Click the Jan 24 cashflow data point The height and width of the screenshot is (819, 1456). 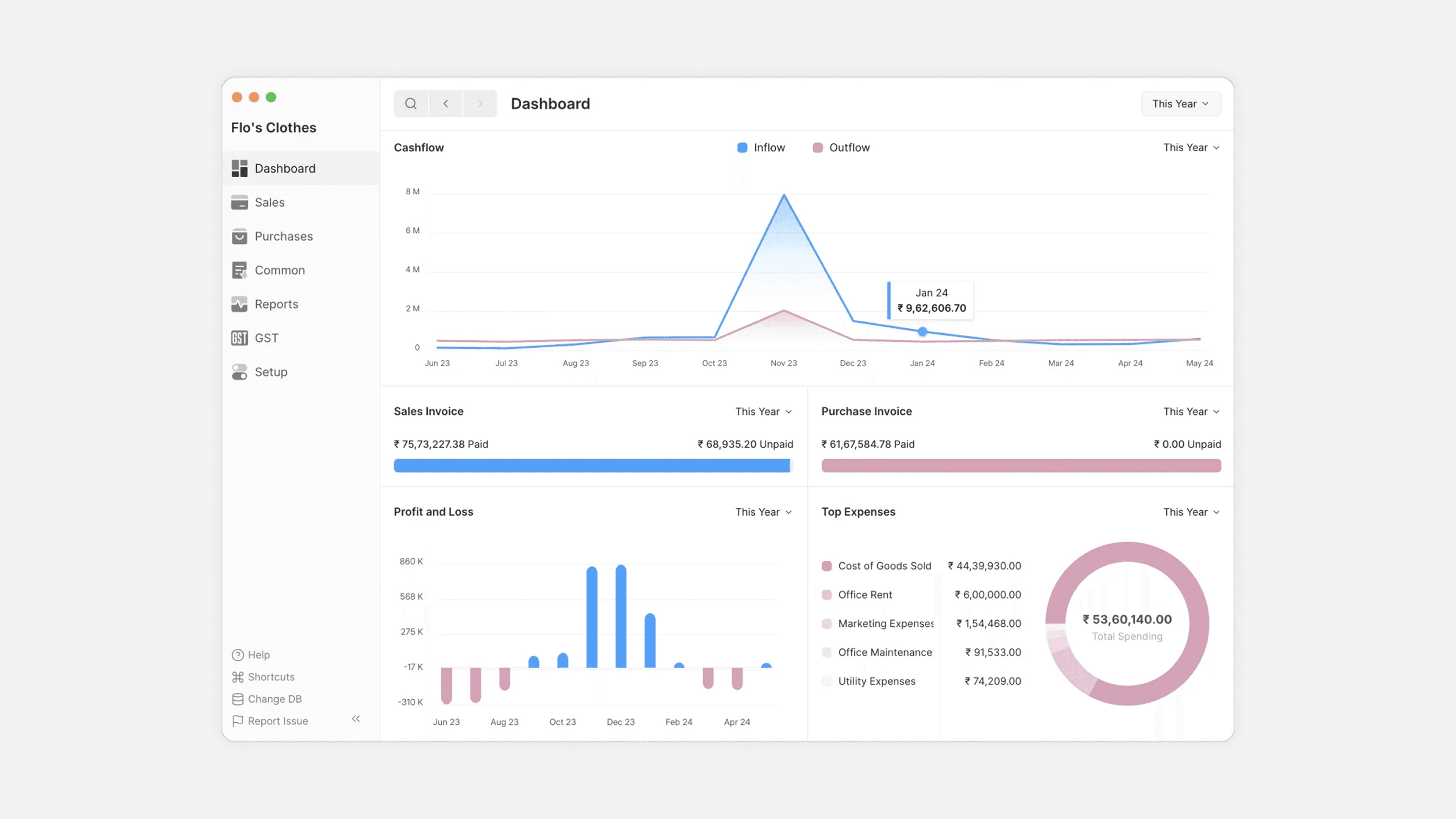tap(923, 332)
